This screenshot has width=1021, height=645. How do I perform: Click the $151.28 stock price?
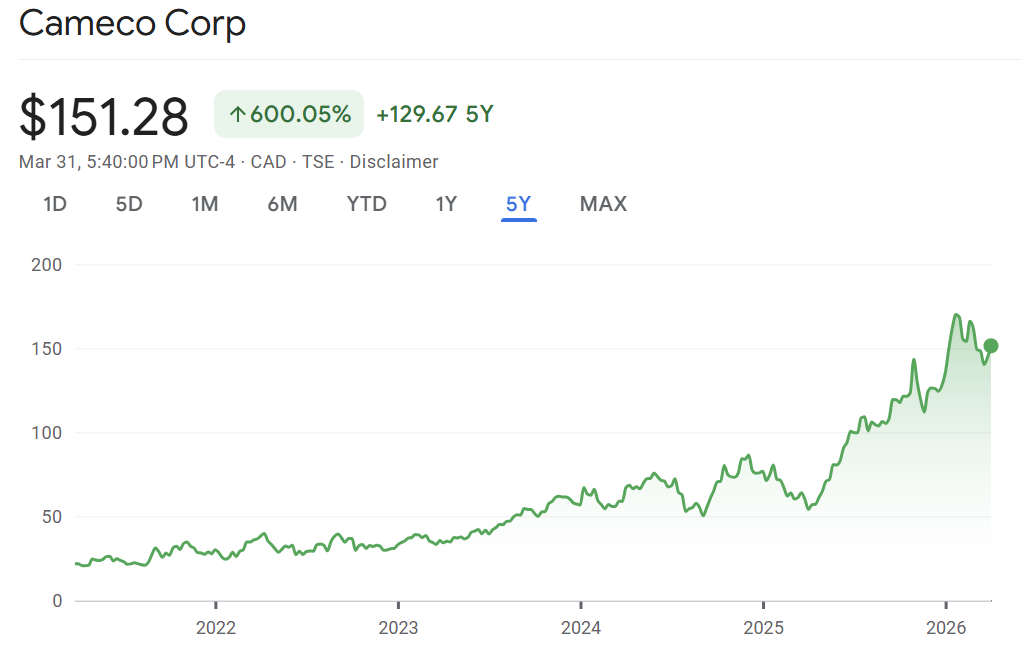(x=104, y=117)
